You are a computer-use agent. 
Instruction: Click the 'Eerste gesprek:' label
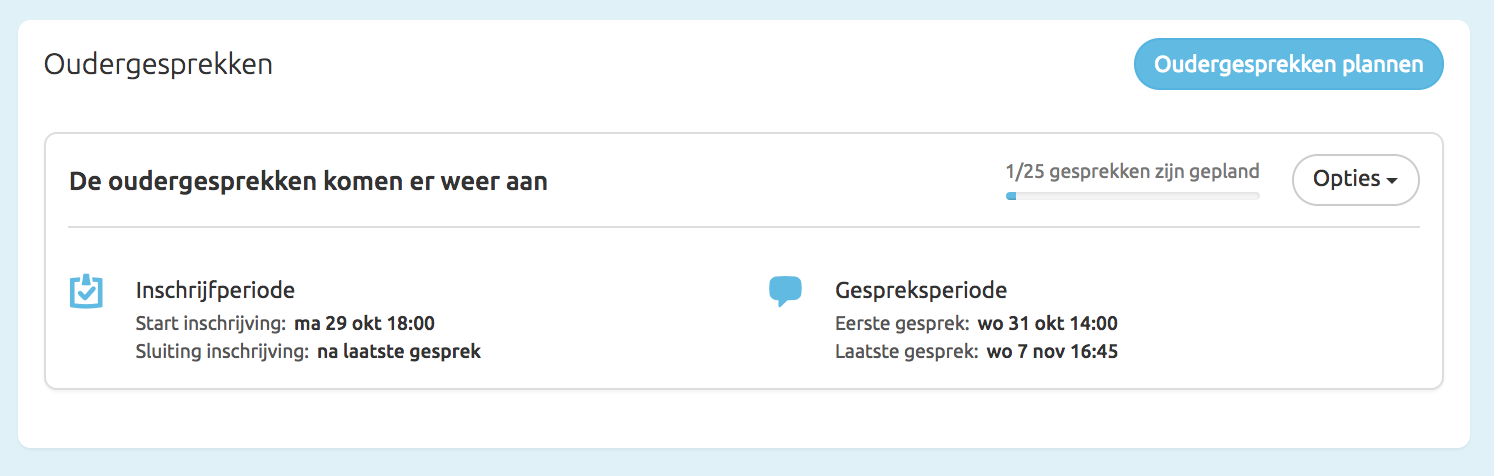click(902, 323)
